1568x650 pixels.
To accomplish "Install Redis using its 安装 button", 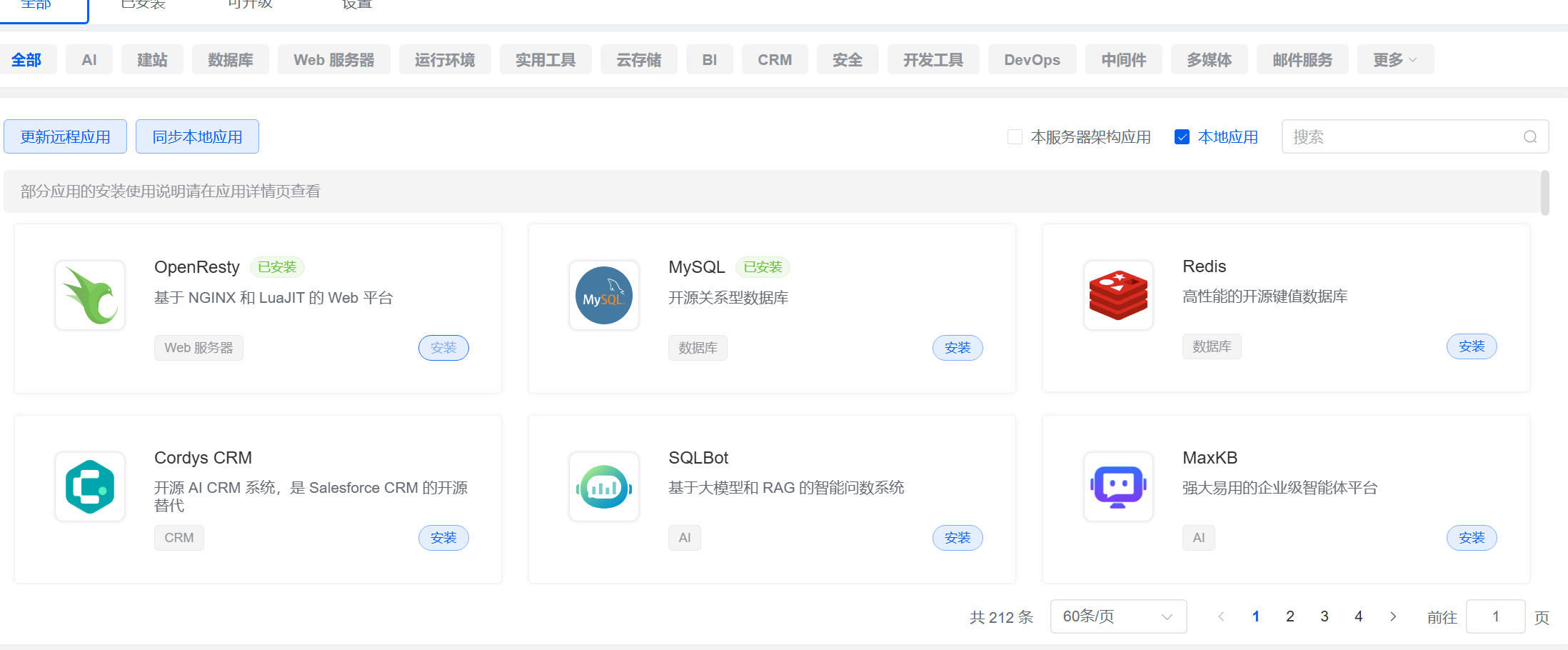I will [x=1472, y=346].
